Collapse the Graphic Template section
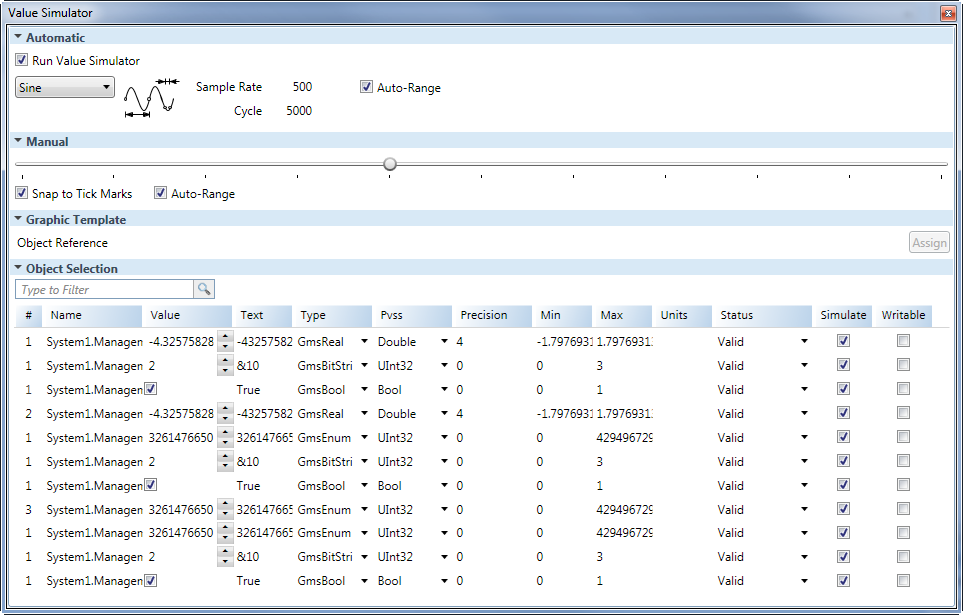The image size is (963, 615). pos(18,219)
